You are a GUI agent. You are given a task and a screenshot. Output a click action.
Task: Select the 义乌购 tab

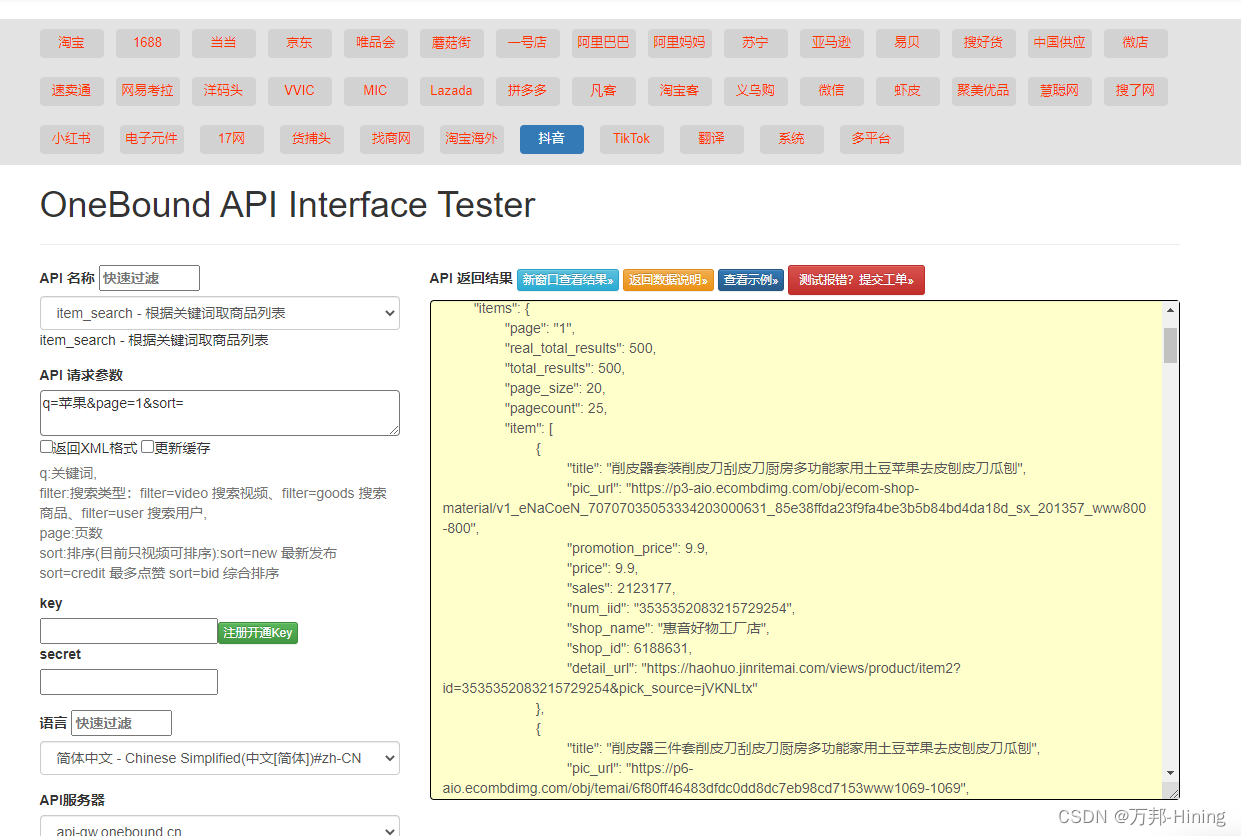(755, 91)
